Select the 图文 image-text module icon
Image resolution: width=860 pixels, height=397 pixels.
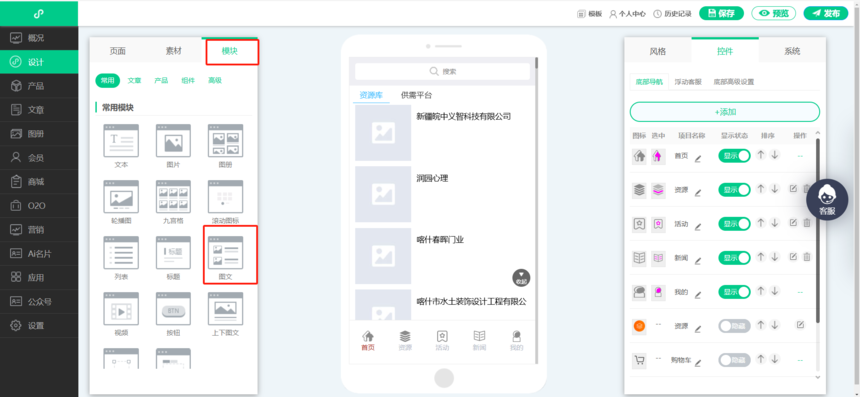[225, 253]
